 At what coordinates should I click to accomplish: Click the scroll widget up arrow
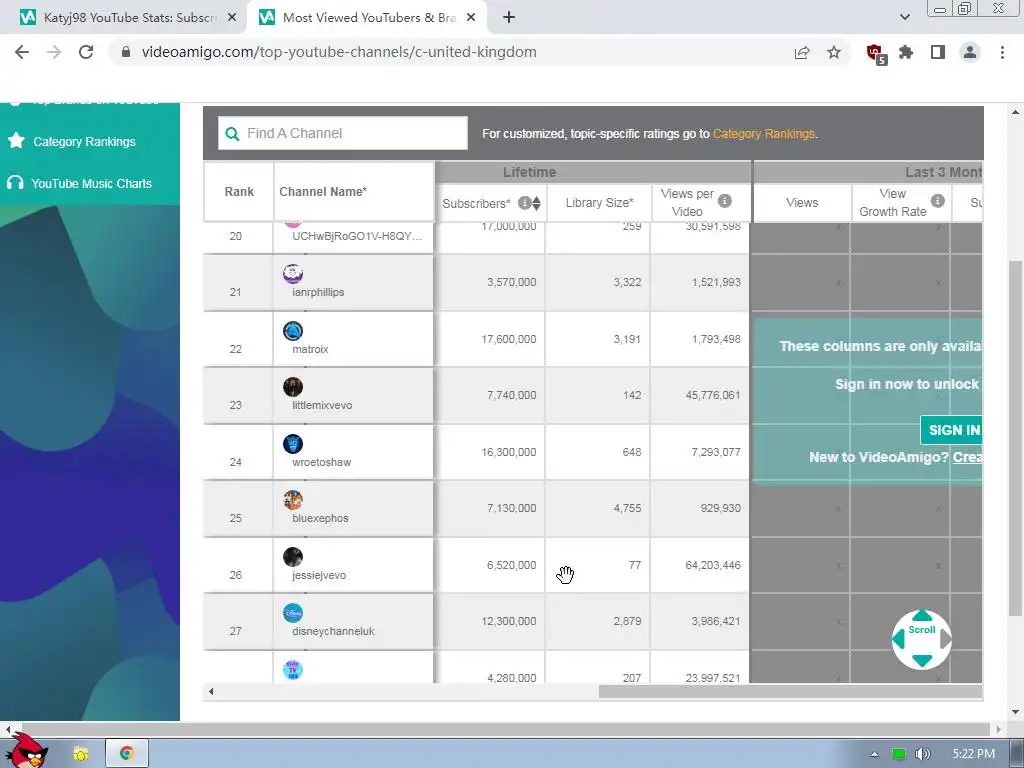[921, 616]
